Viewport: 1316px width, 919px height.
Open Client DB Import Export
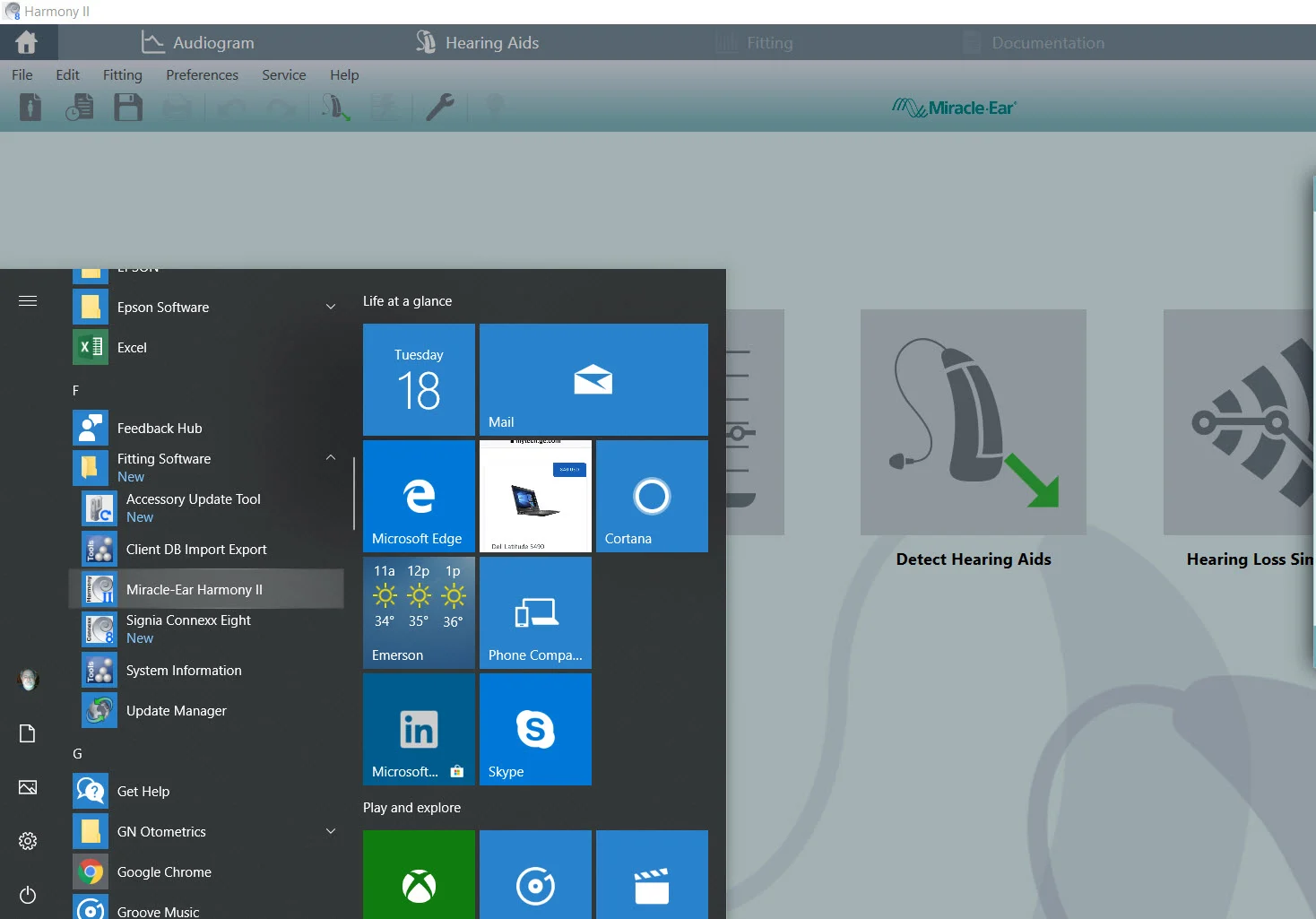206,549
